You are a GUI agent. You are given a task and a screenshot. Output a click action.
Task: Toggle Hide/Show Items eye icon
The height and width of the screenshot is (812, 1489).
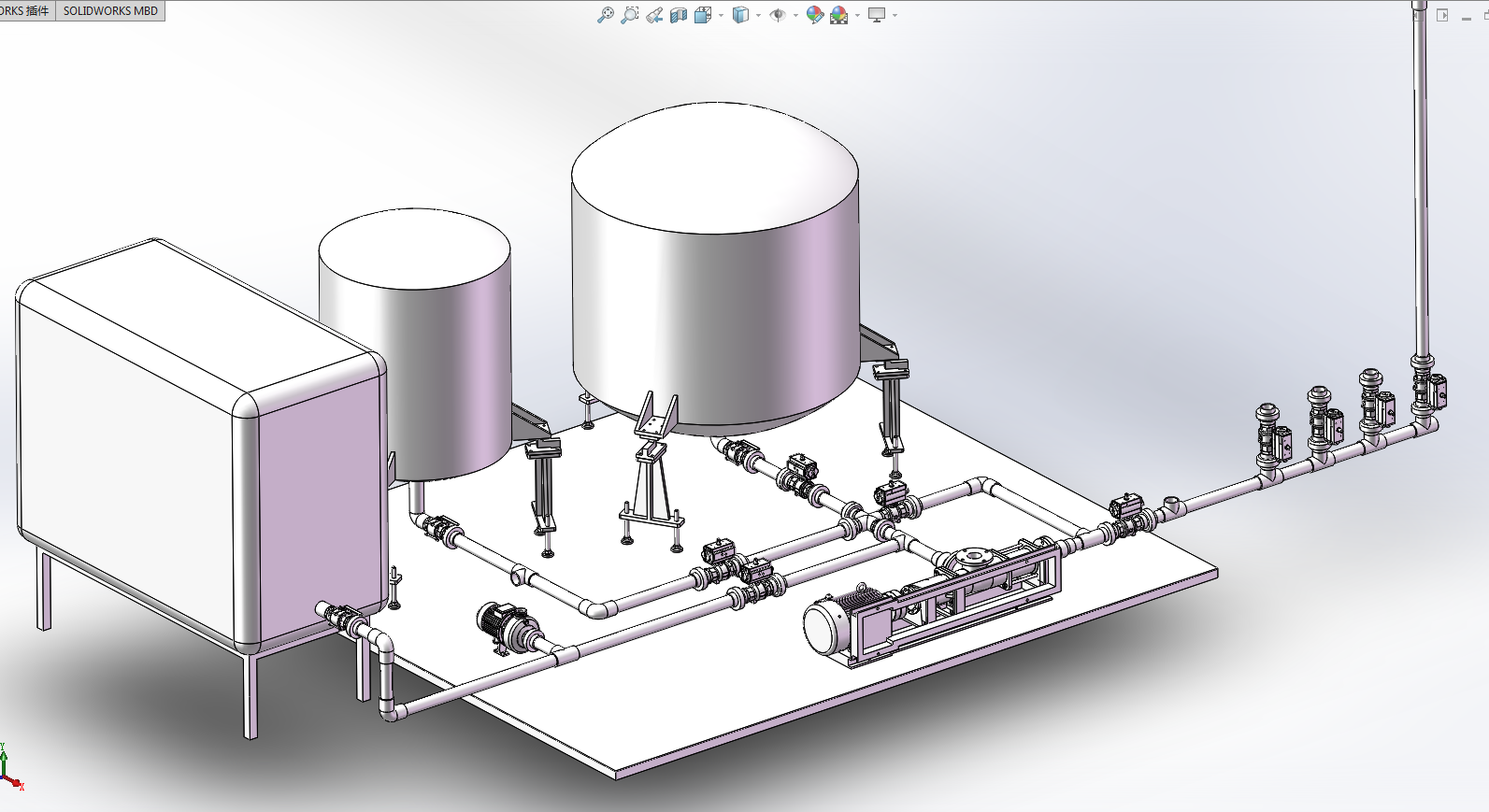tap(777, 15)
